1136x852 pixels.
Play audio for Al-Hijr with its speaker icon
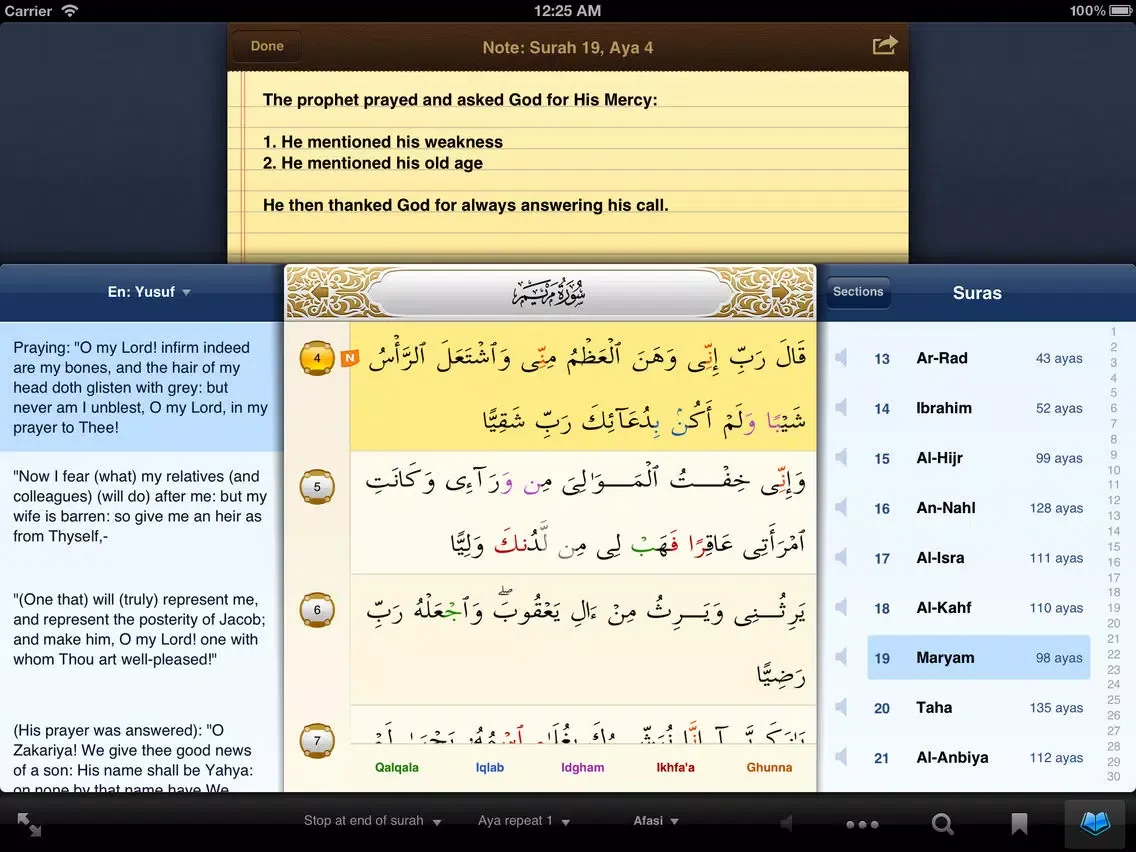840,457
